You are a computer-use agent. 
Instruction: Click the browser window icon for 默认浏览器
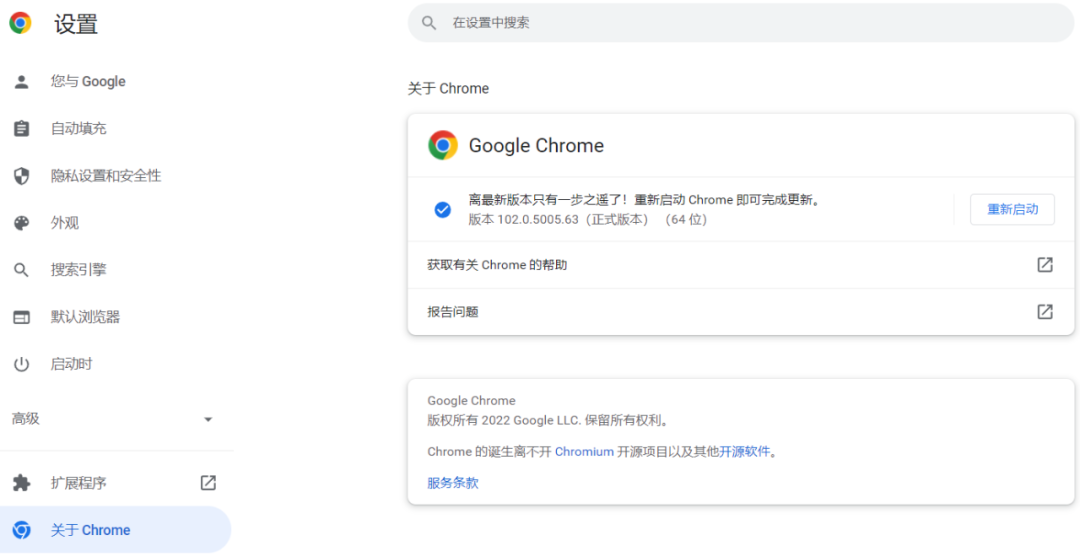[21, 317]
